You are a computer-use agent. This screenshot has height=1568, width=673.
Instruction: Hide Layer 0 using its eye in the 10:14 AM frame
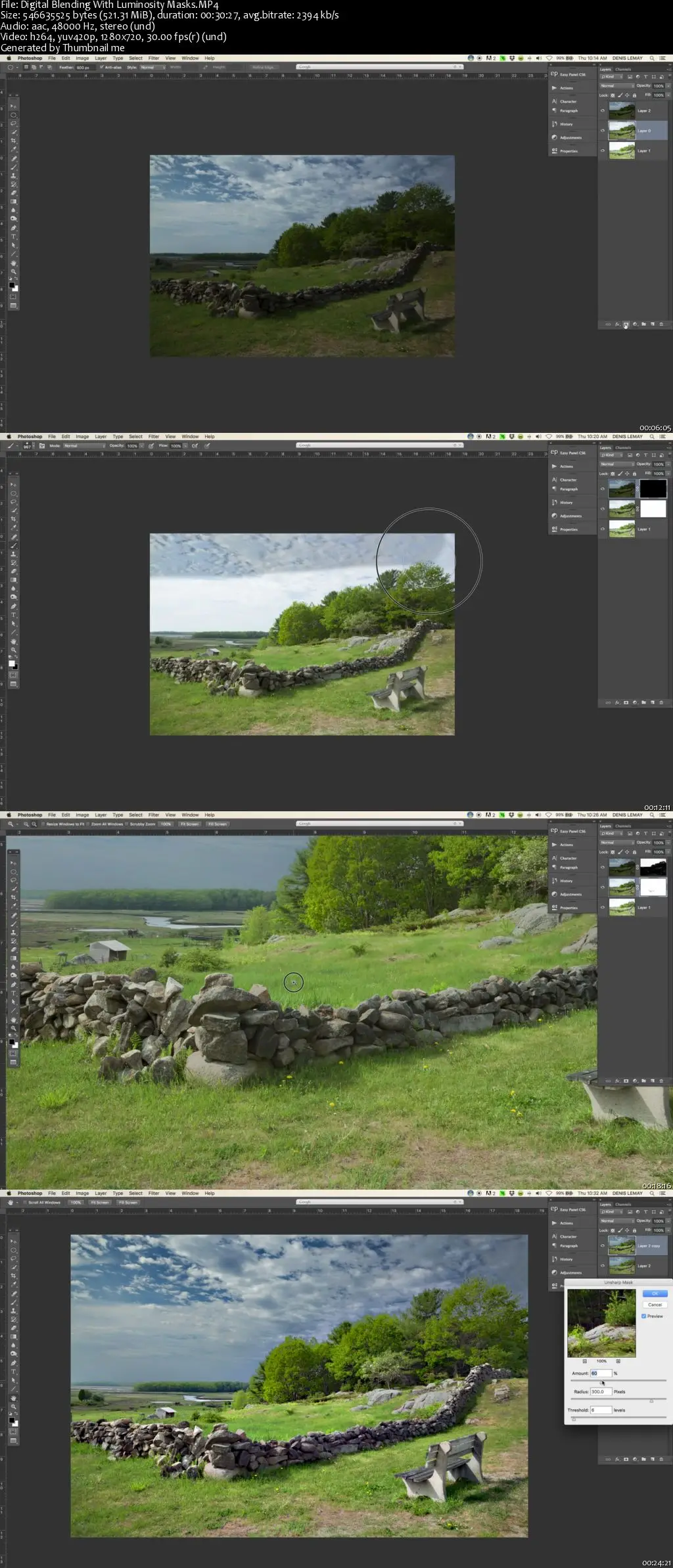[603, 131]
